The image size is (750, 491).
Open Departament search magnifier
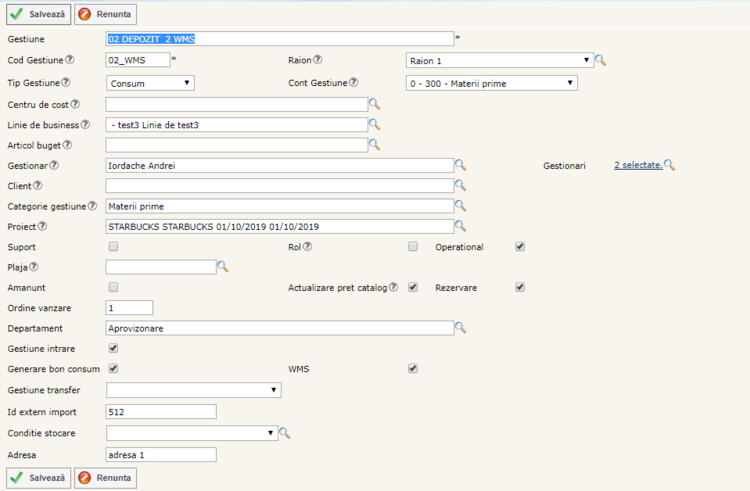coord(461,328)
